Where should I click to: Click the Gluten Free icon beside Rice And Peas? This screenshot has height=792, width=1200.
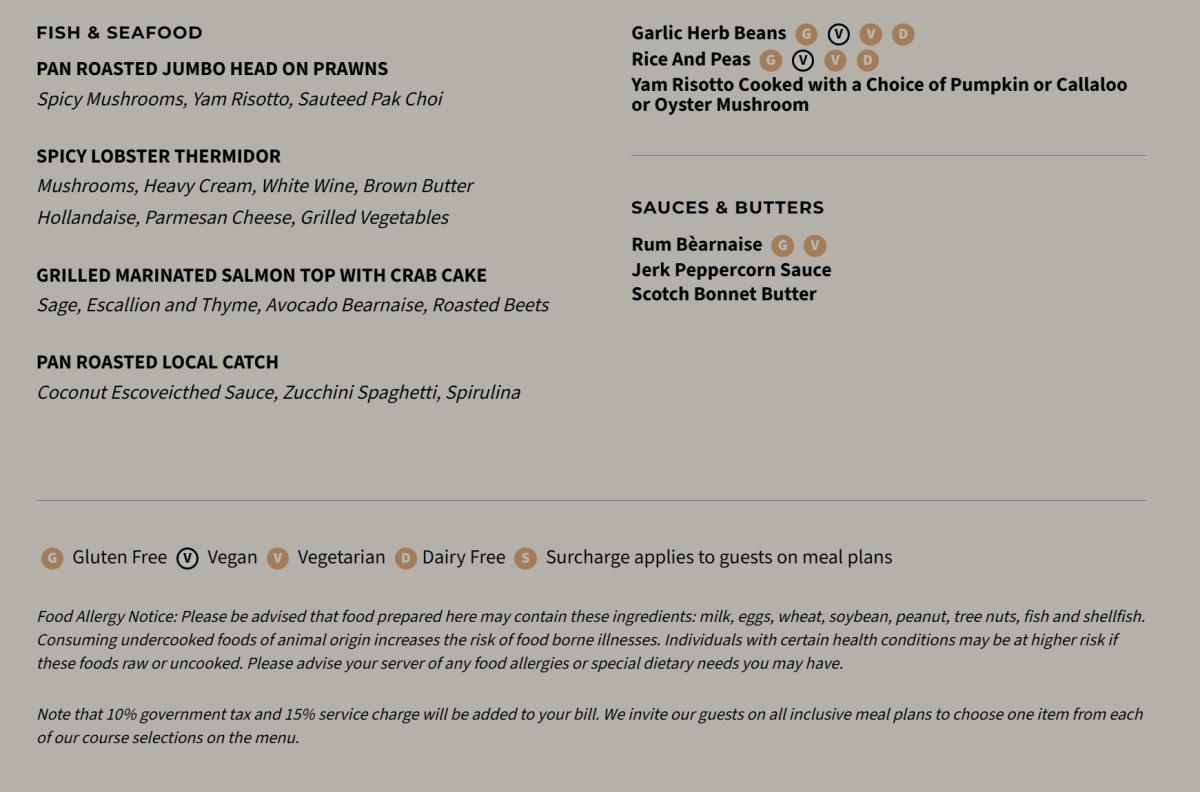coord(770,61)
